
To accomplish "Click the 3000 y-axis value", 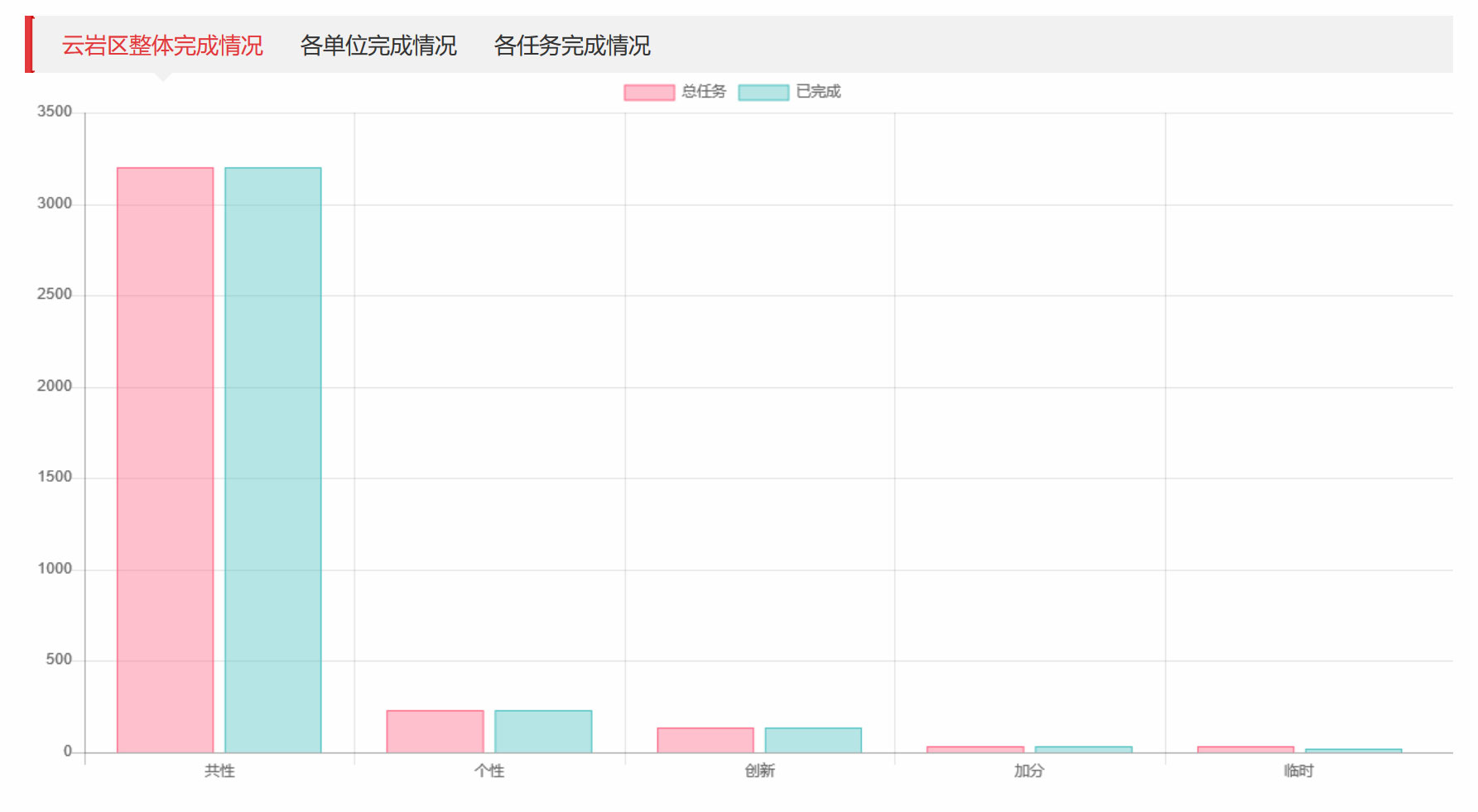I will click(x=55, y=204).
